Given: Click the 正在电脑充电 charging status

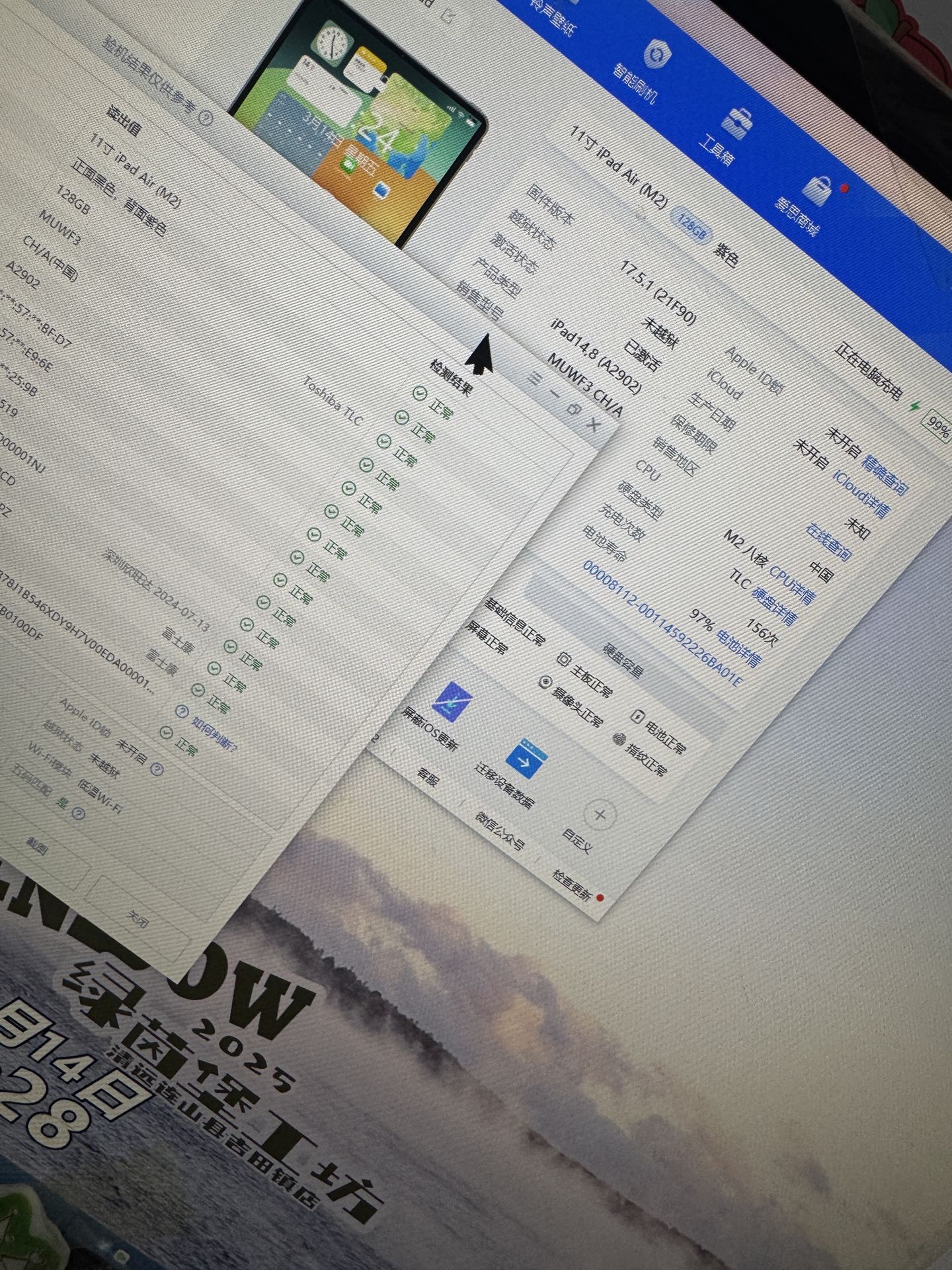Looking at the screenshot, I should tap(868, 372).
